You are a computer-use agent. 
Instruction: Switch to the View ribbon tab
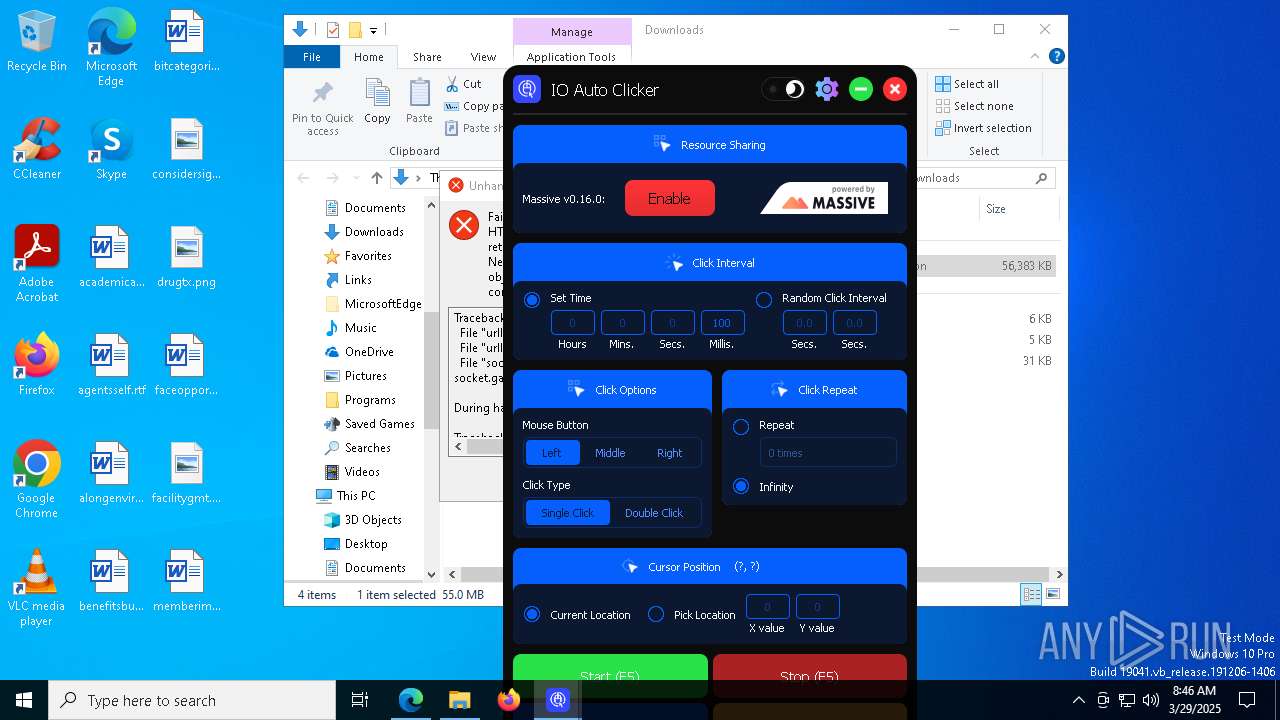483,57
